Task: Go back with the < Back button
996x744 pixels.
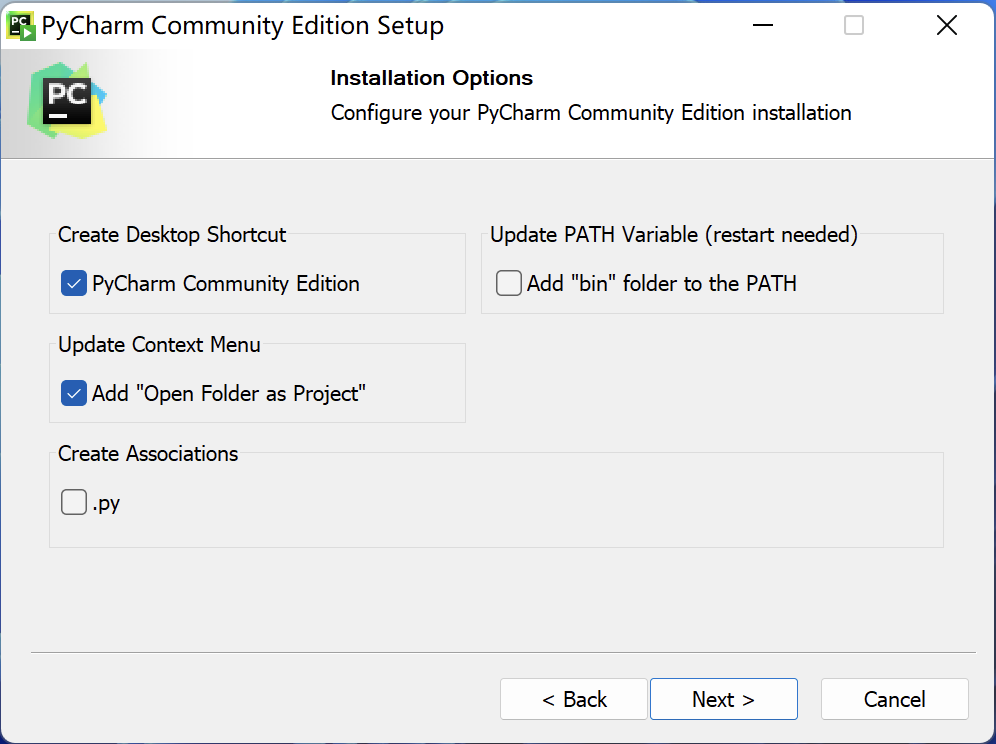Action: 573,699
